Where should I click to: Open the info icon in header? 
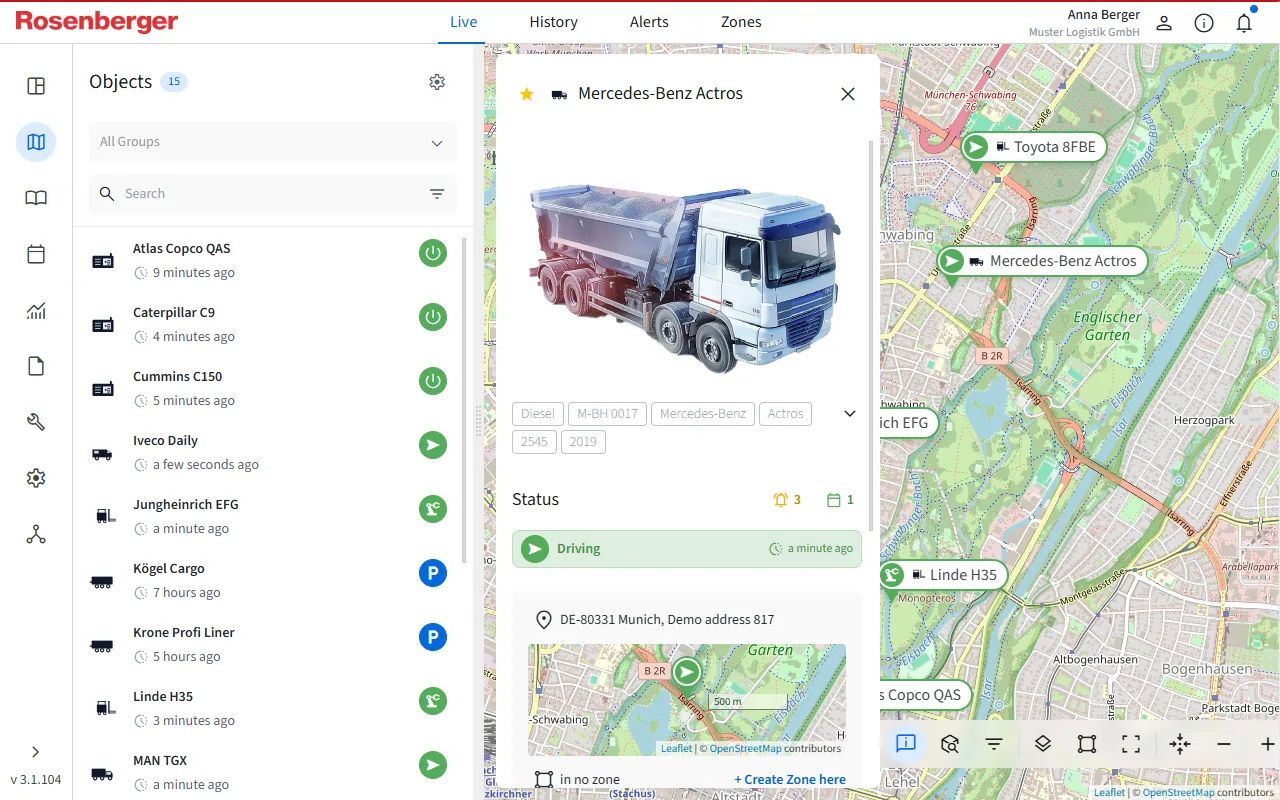click(x=1204, y=23)
